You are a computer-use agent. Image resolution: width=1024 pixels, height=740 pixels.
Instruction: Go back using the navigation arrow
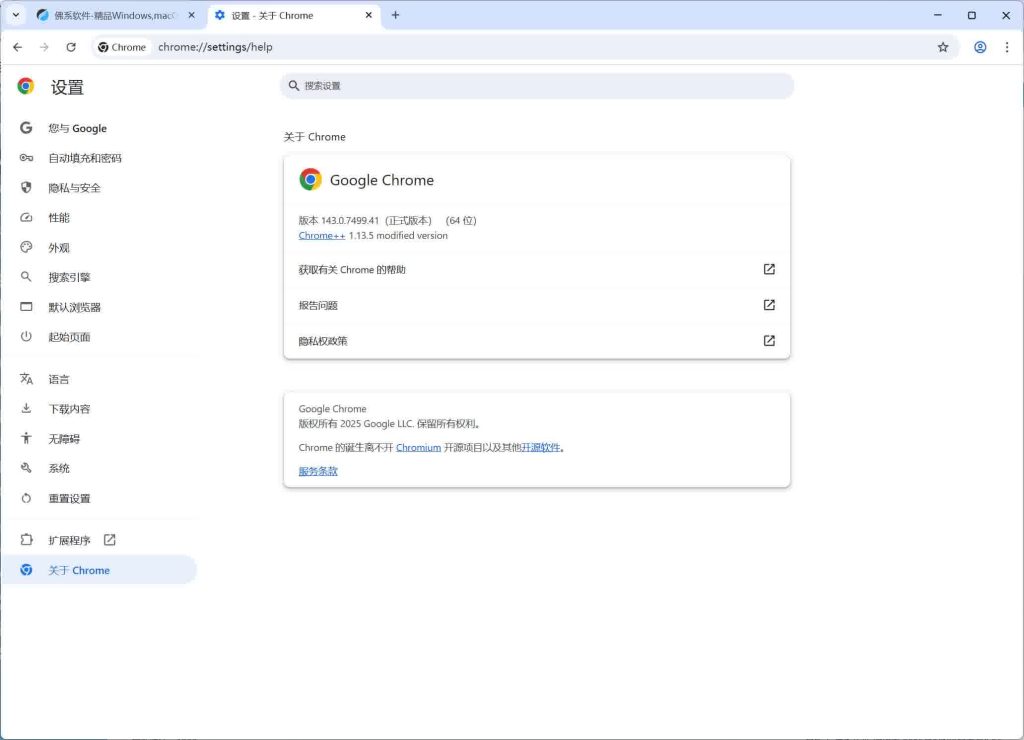click(17, 47)
